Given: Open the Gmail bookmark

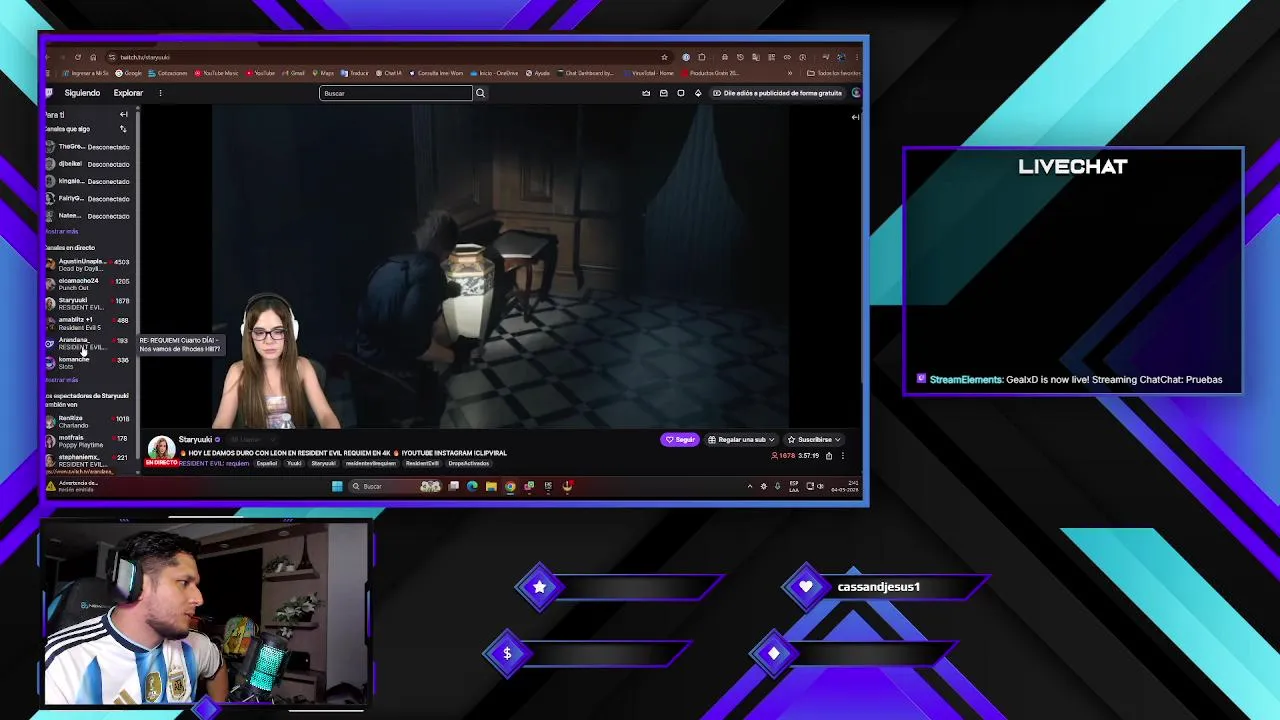Looking at the screenshot, I should pyautogui.click(x=294, y=73).
